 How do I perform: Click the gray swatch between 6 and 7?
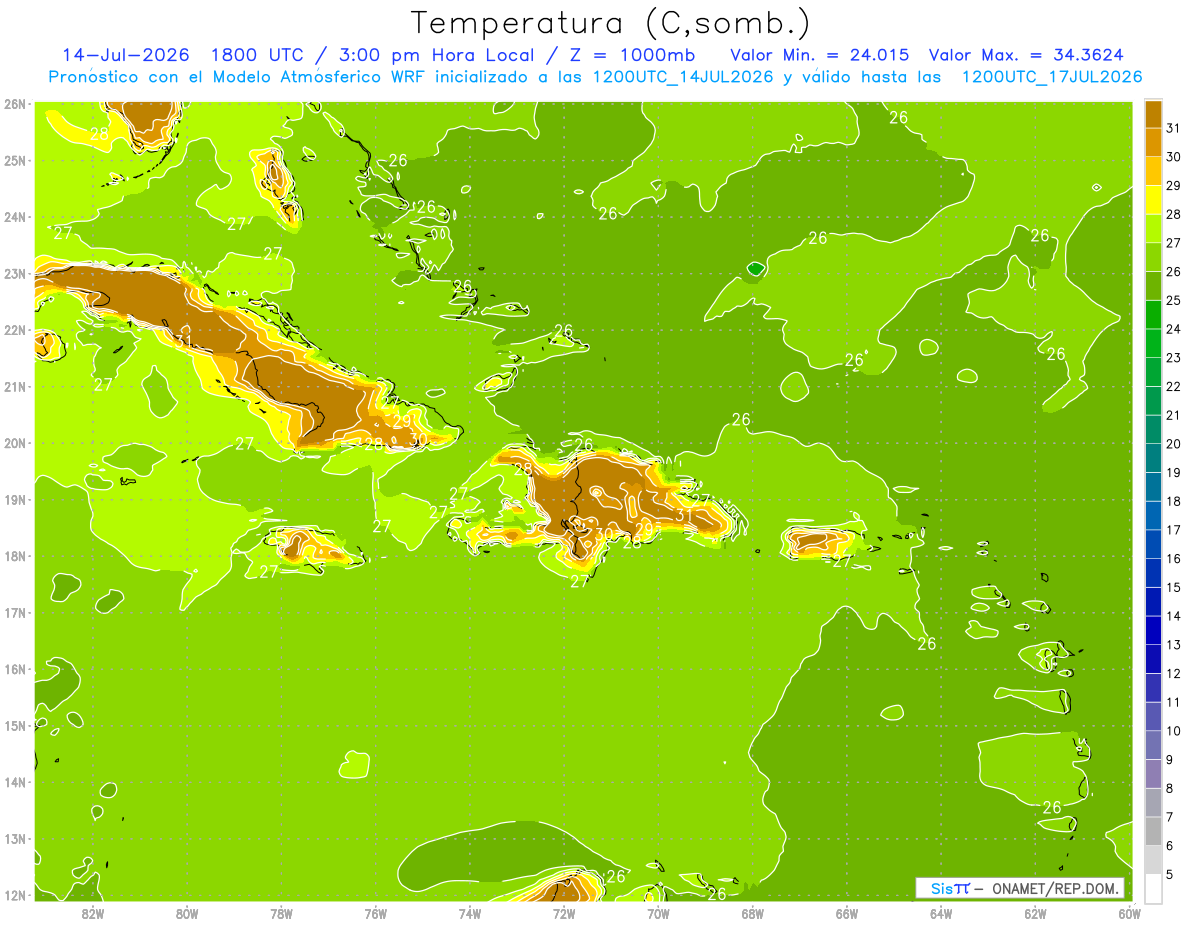click(x=1153, y=831)
